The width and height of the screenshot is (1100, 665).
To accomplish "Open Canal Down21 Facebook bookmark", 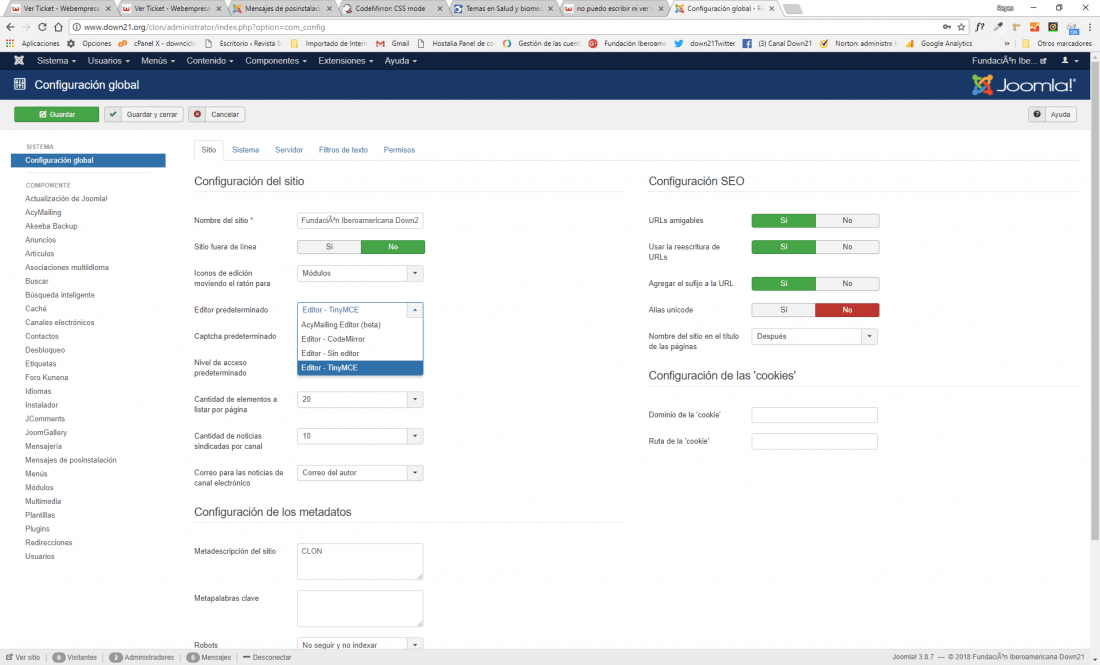I will pyautogui.click(x=777, y=43).
